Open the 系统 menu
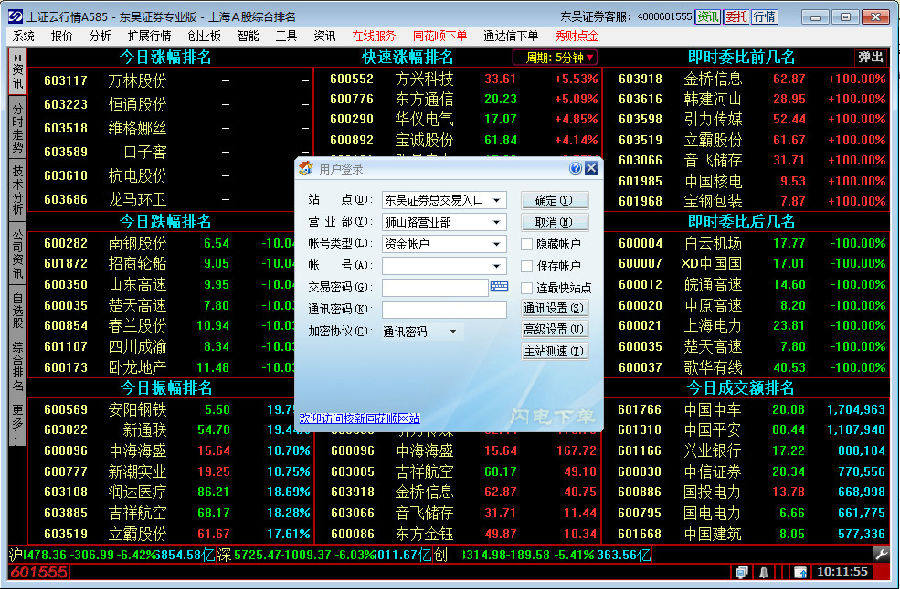 24,36
